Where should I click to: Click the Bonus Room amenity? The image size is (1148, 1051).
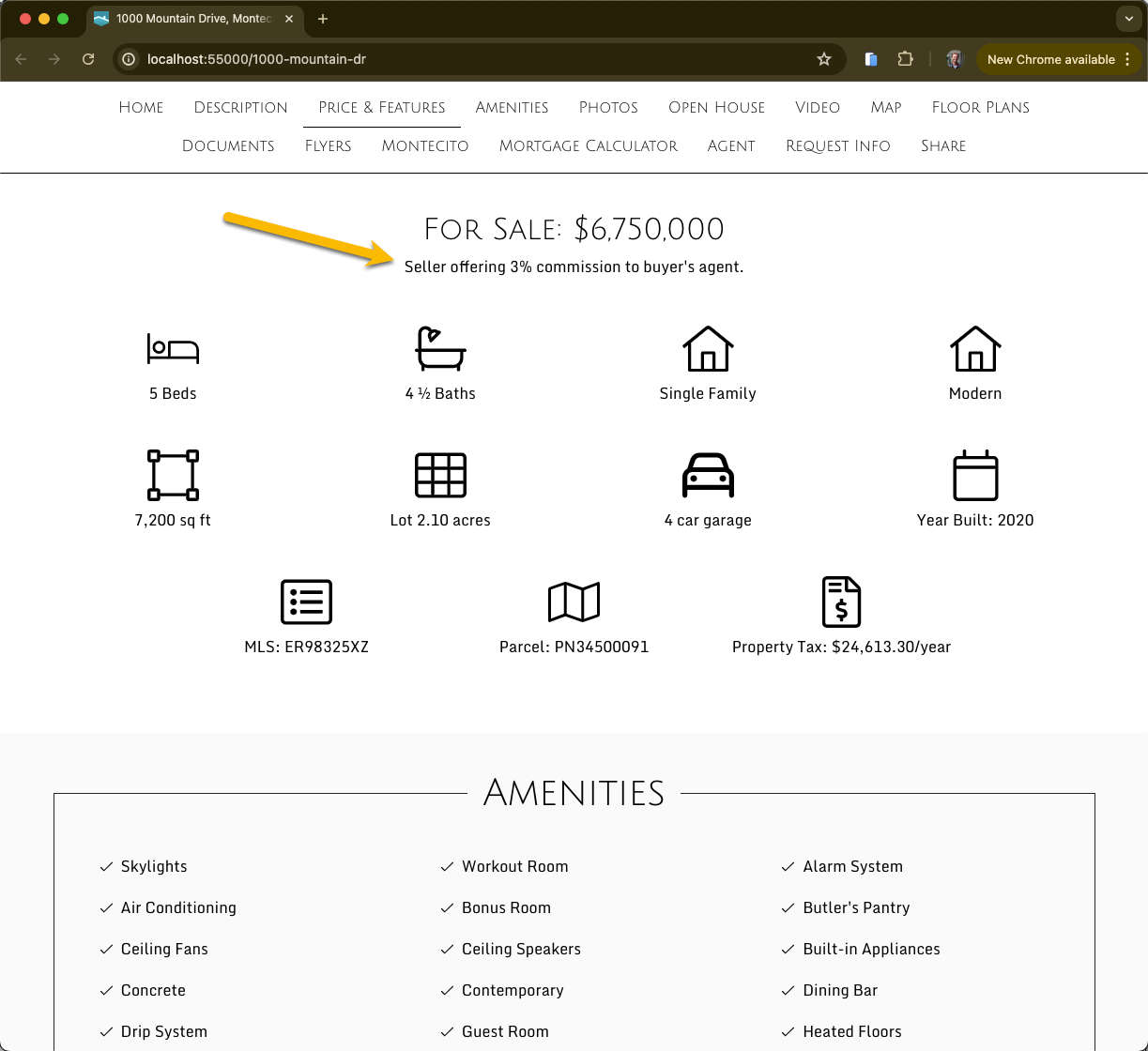tap(506, 907)
